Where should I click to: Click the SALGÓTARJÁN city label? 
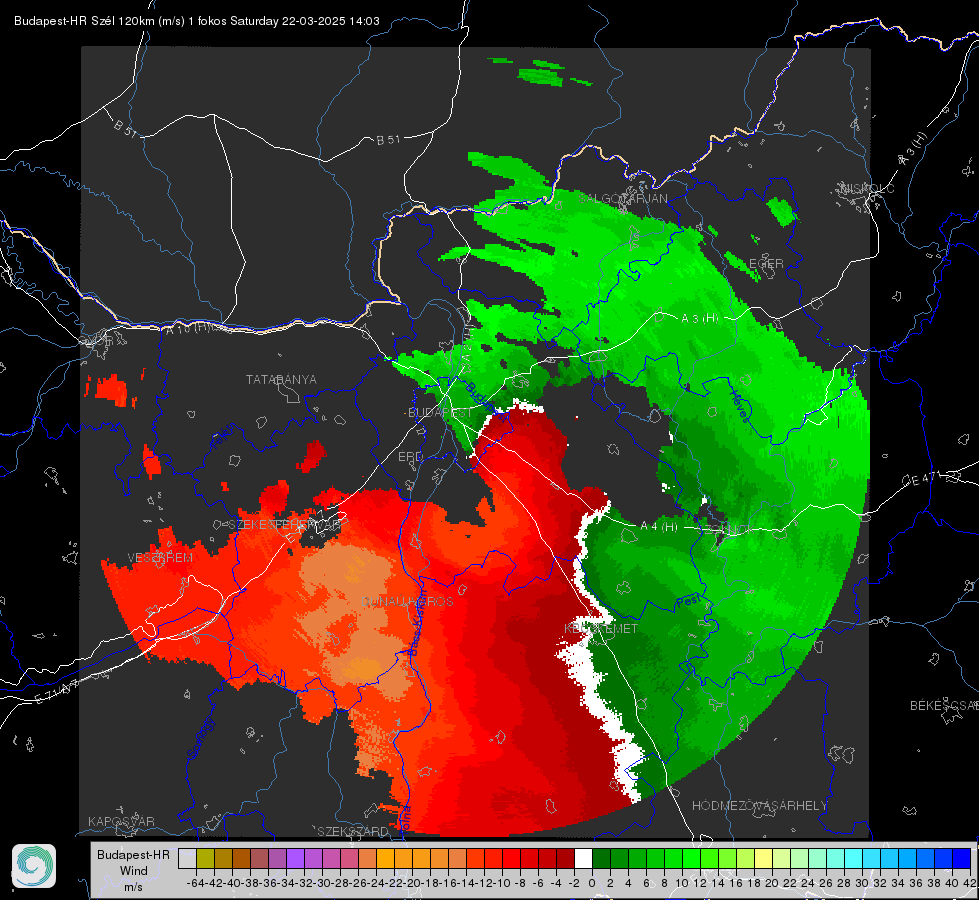pyautogui.click(x=623, y=199)
